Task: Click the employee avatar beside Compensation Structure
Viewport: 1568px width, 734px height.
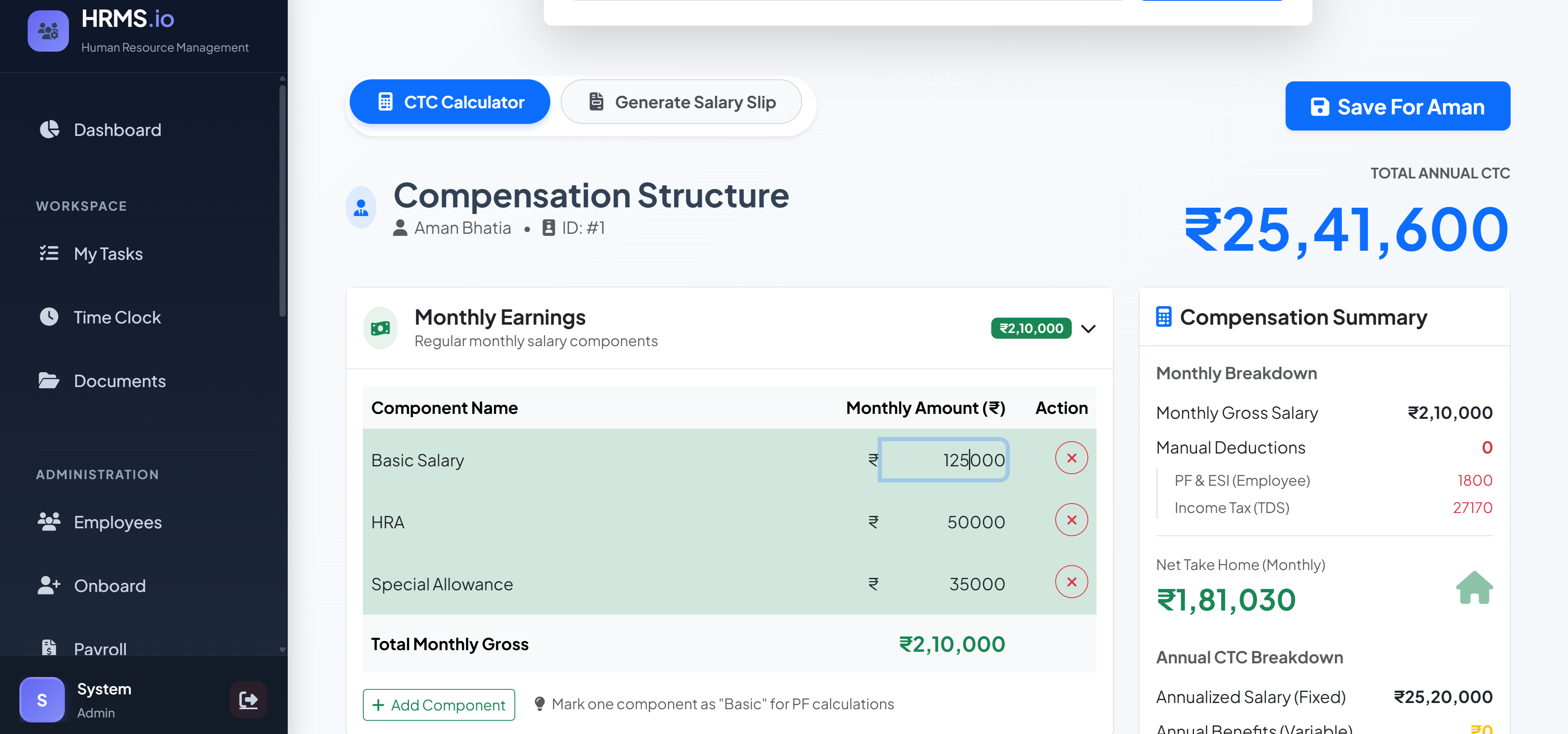Action: (x=361, y=208)
